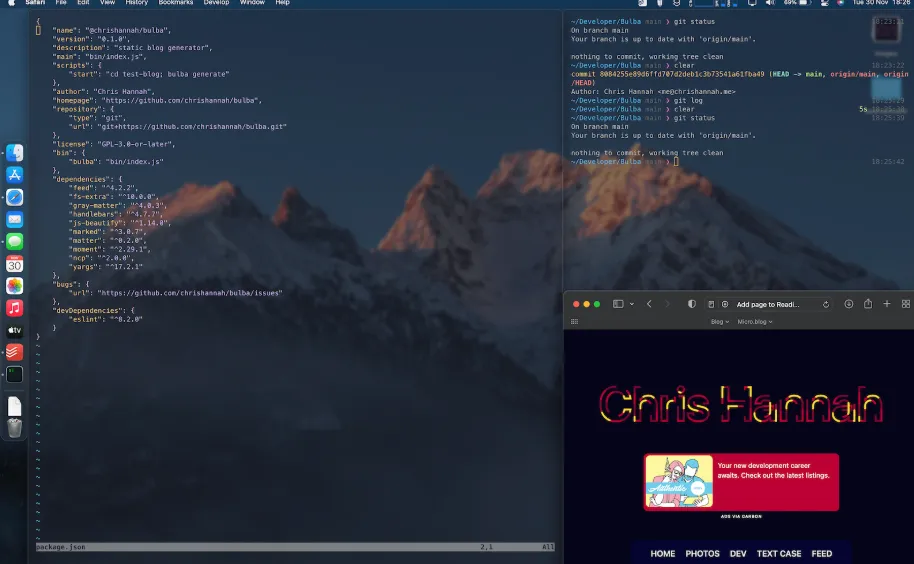Open the File menu
The width and height of the screenshot is (914, 564).
click(x=61, y=2)
